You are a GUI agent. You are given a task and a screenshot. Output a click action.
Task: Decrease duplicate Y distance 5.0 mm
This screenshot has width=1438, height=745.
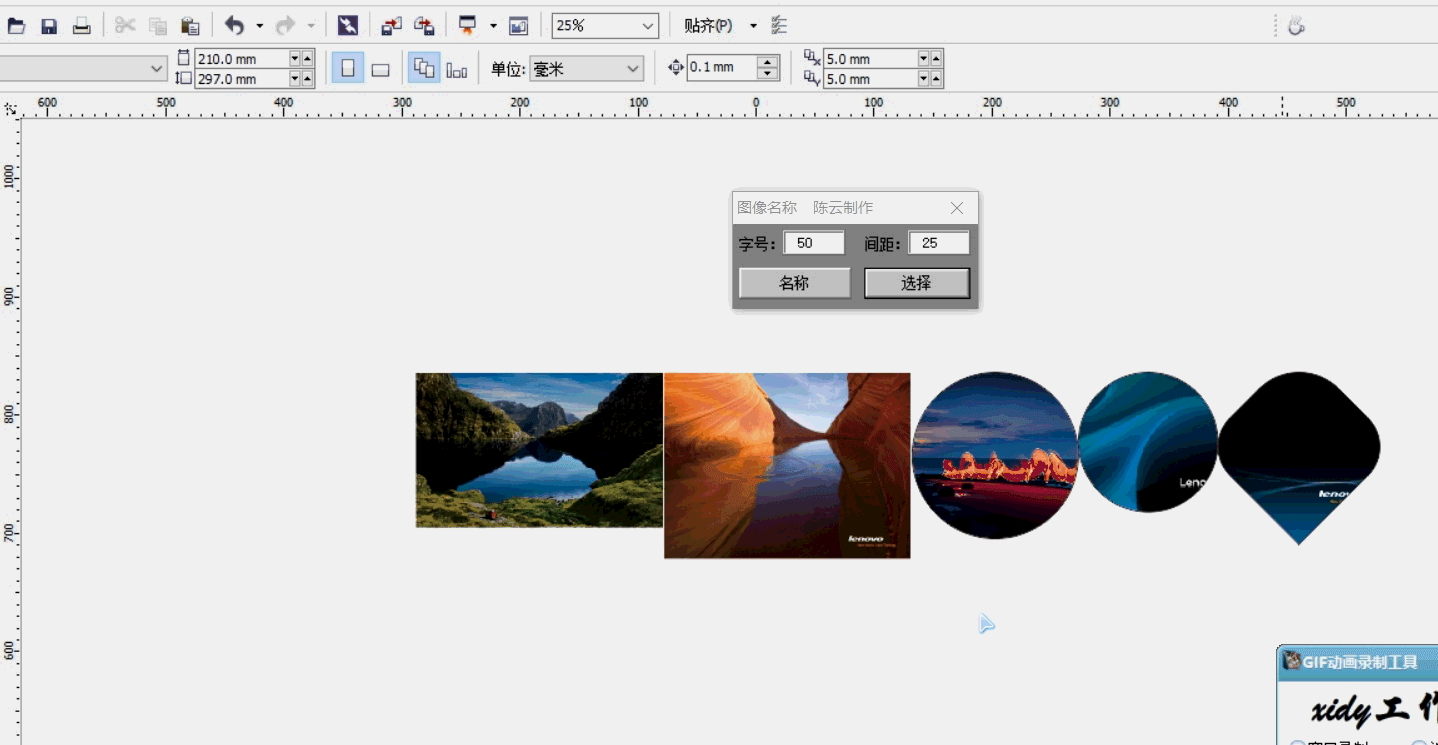(924, 79)
